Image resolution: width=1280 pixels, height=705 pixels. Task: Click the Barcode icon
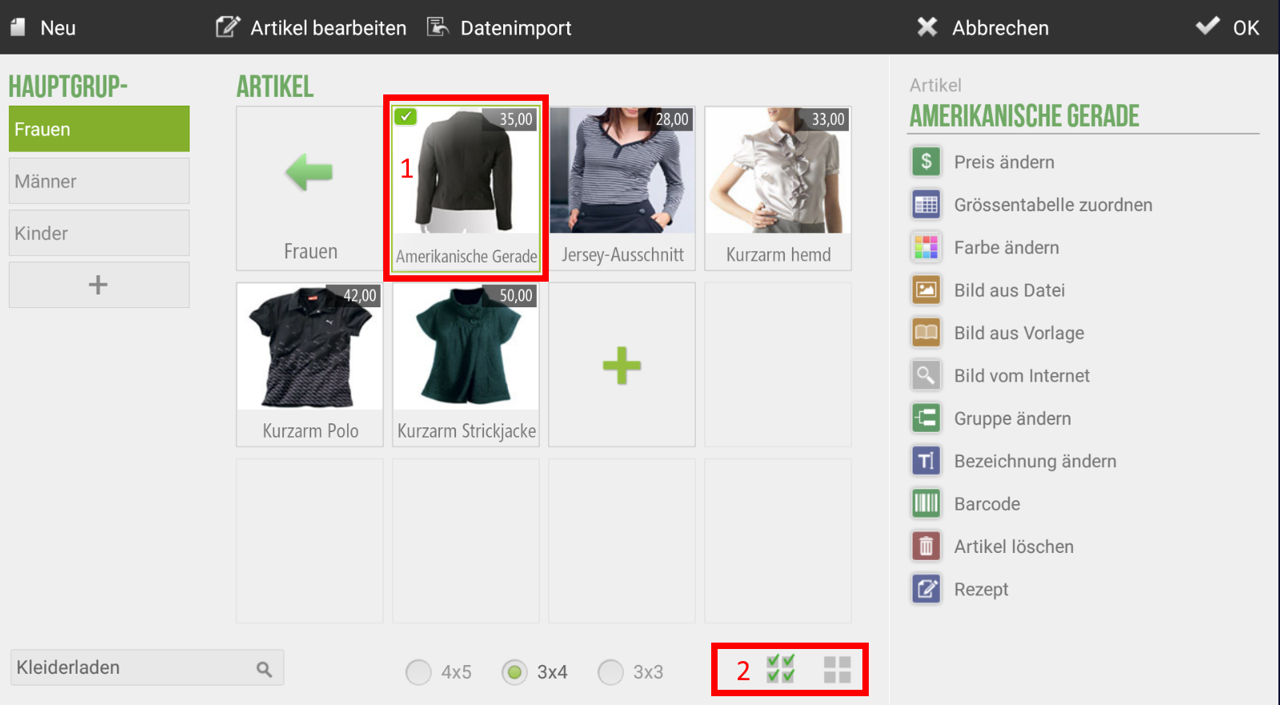point(926,503)
